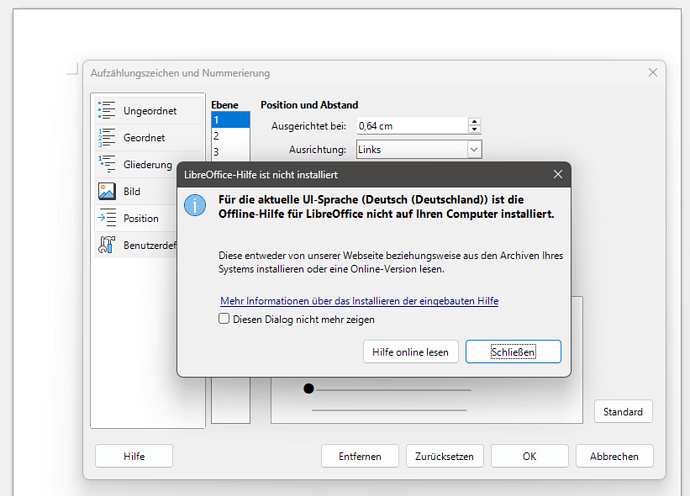Viewport: 690px width, 496px height.
Task: Click the Entfernen button
Action: click(x=360, y=456)
